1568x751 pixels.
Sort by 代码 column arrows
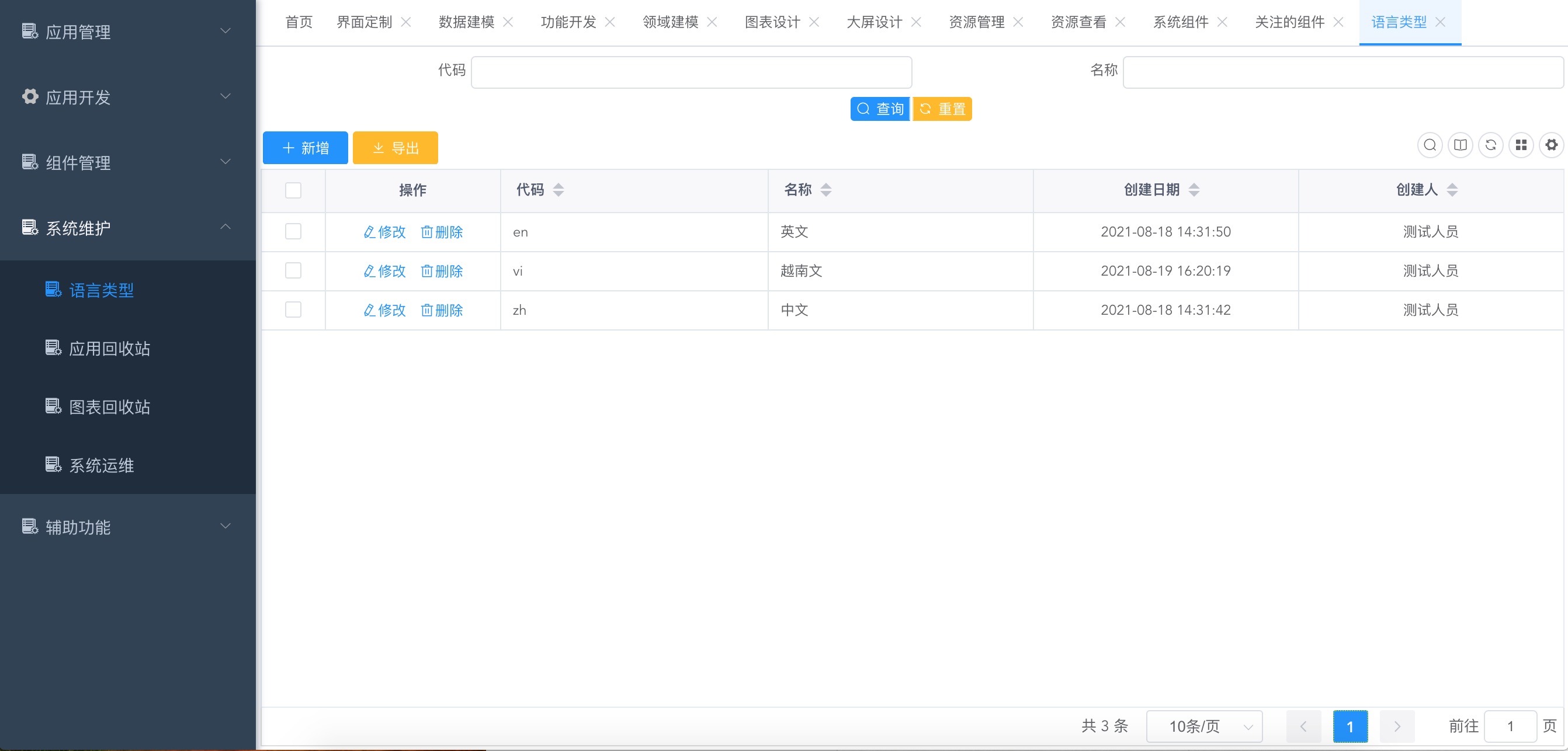click(558, 190)
